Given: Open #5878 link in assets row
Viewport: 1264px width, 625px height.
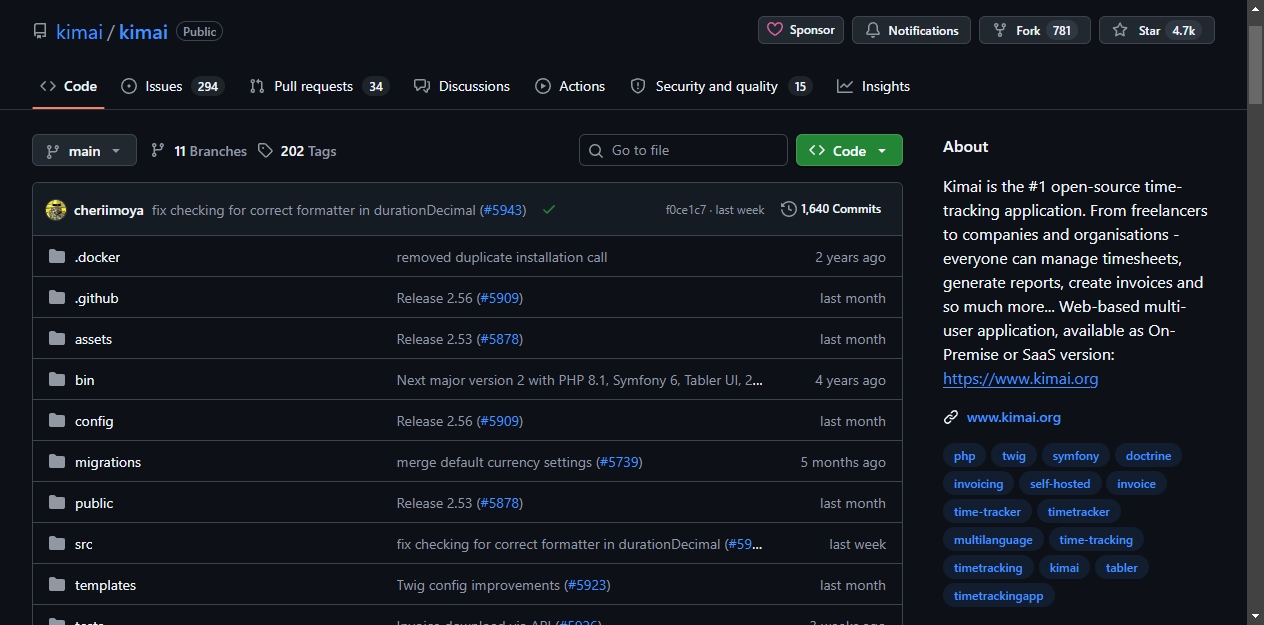Looking at the screenshot, I should pos(499,339).
